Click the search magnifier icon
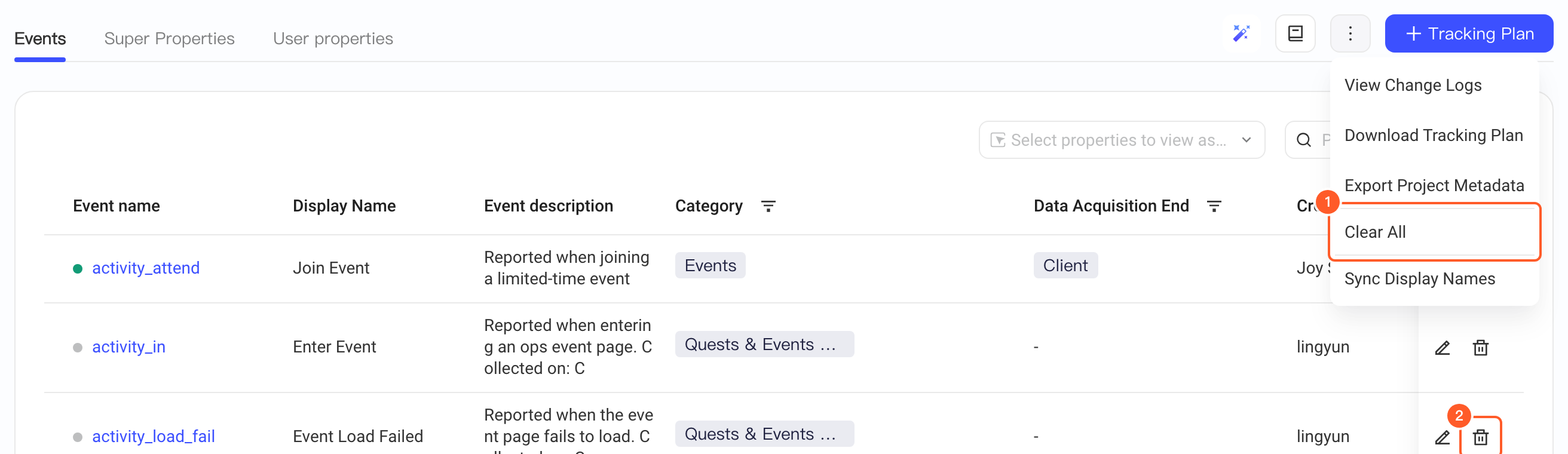This screenshot has width=1568, height=454. [1304, 140]
